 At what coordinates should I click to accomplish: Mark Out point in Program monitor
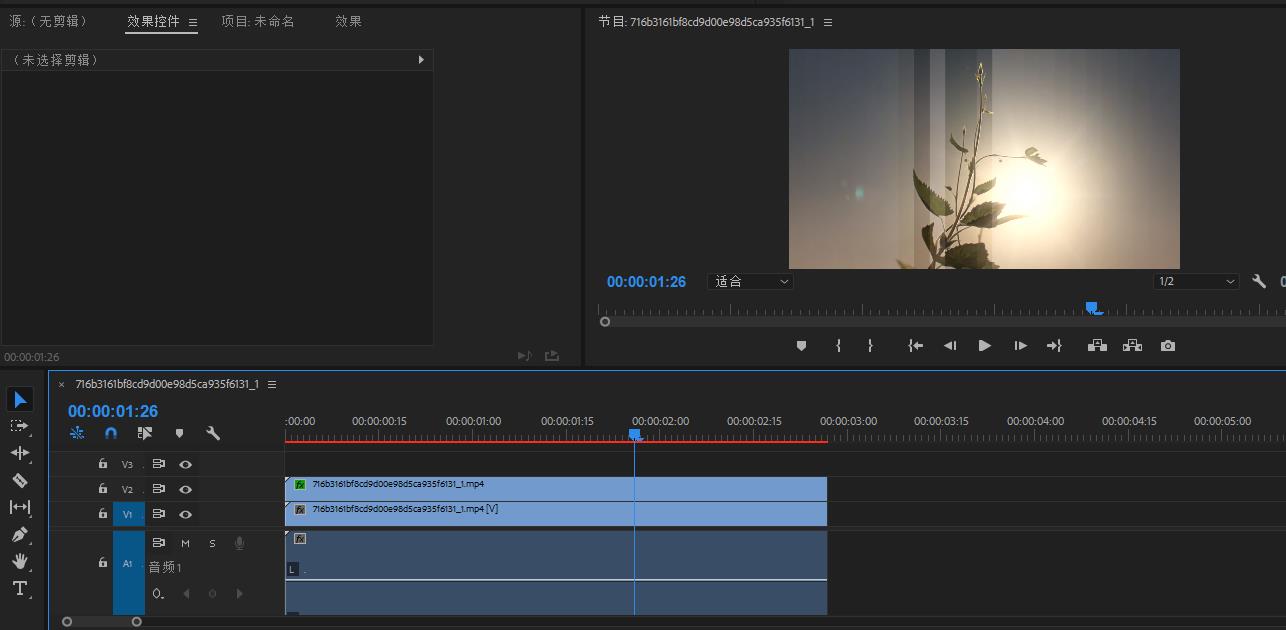(870, 346)
